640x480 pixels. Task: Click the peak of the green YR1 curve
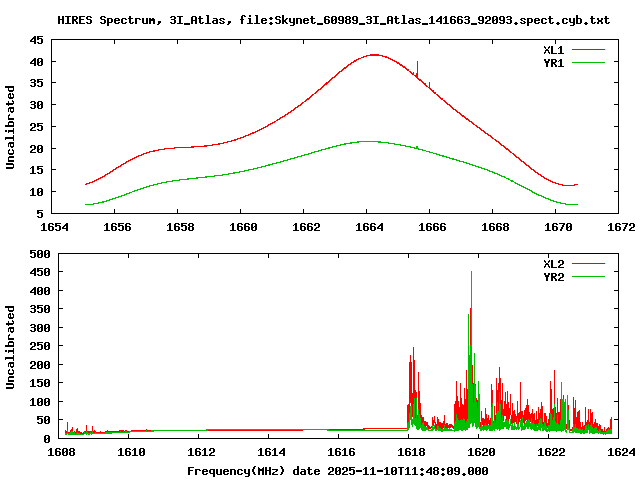(x=368, y=141)
